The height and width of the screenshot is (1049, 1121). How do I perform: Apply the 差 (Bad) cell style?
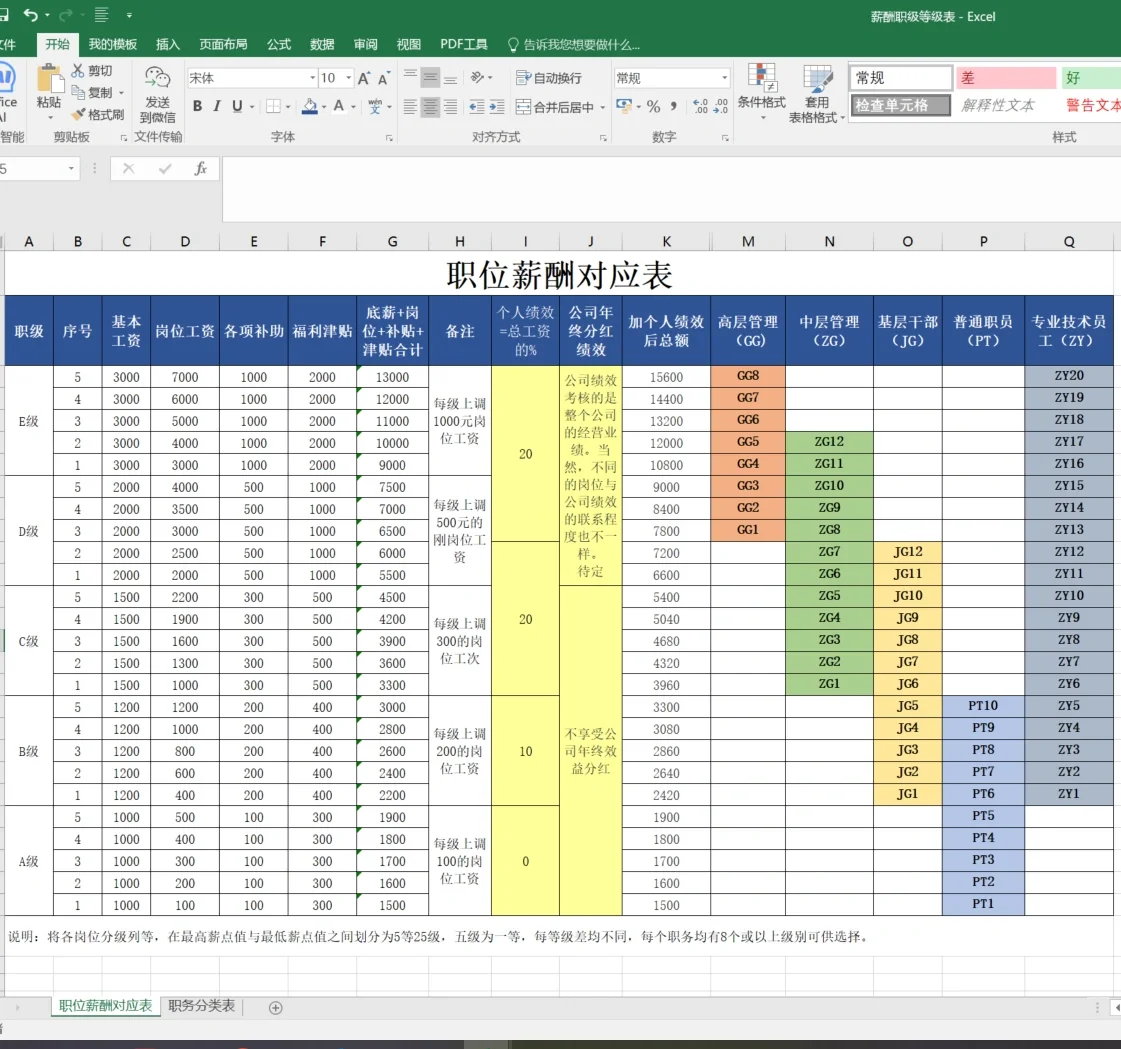coord(1006,77)
